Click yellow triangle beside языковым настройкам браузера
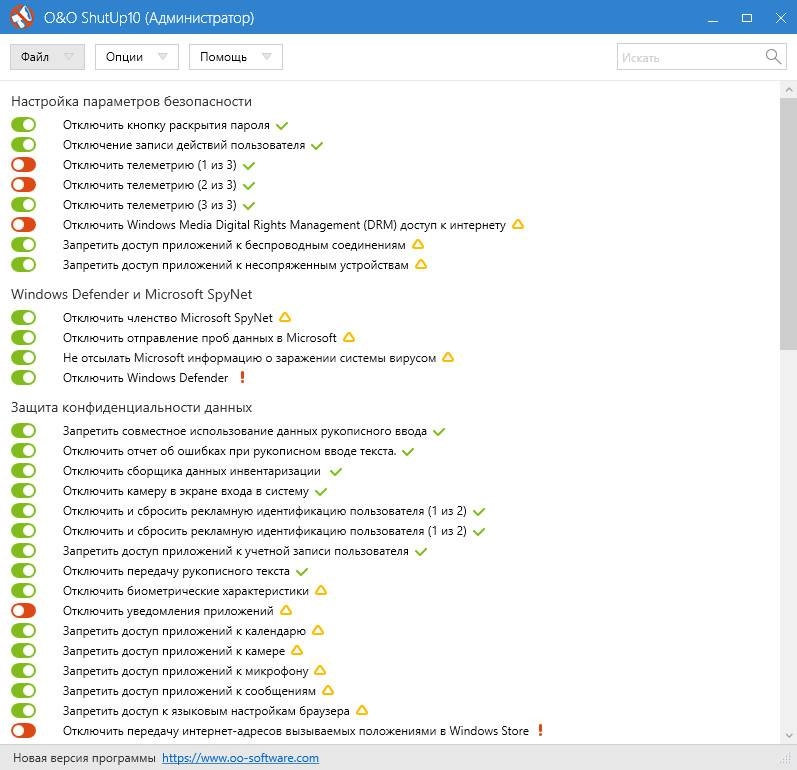The width and height of the screenshot is (797, 770). pyautogui.click(x=362, y=711)
